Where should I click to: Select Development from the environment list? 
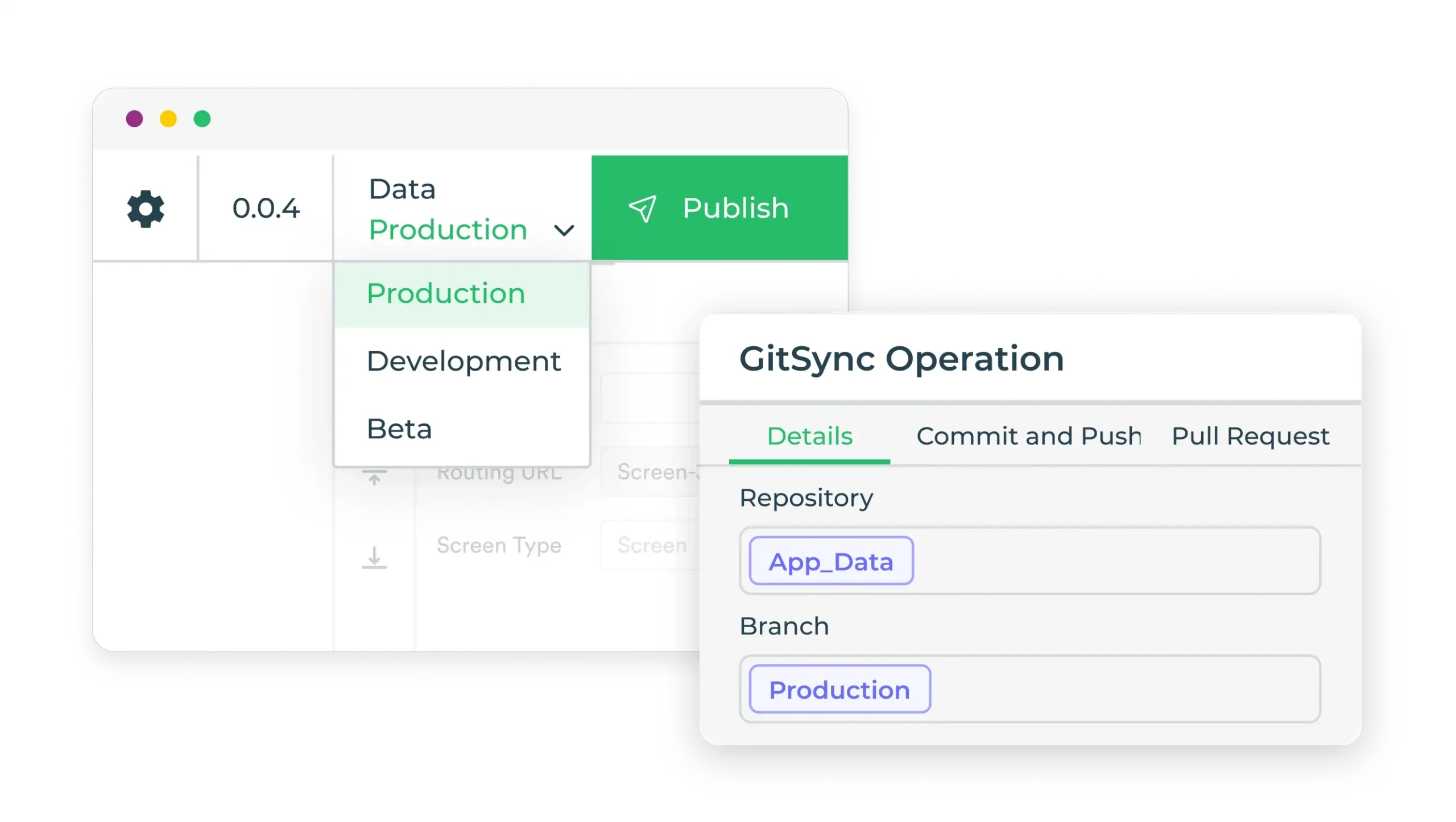[462, 360]
